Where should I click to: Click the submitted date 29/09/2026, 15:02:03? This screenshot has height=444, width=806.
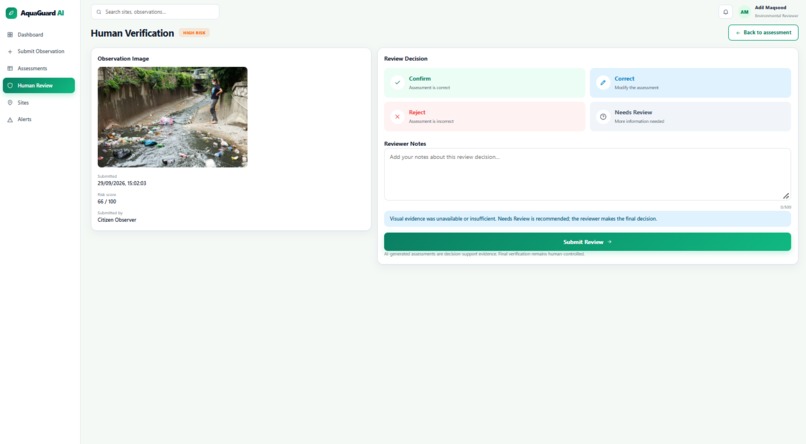(x=122, y=183)
